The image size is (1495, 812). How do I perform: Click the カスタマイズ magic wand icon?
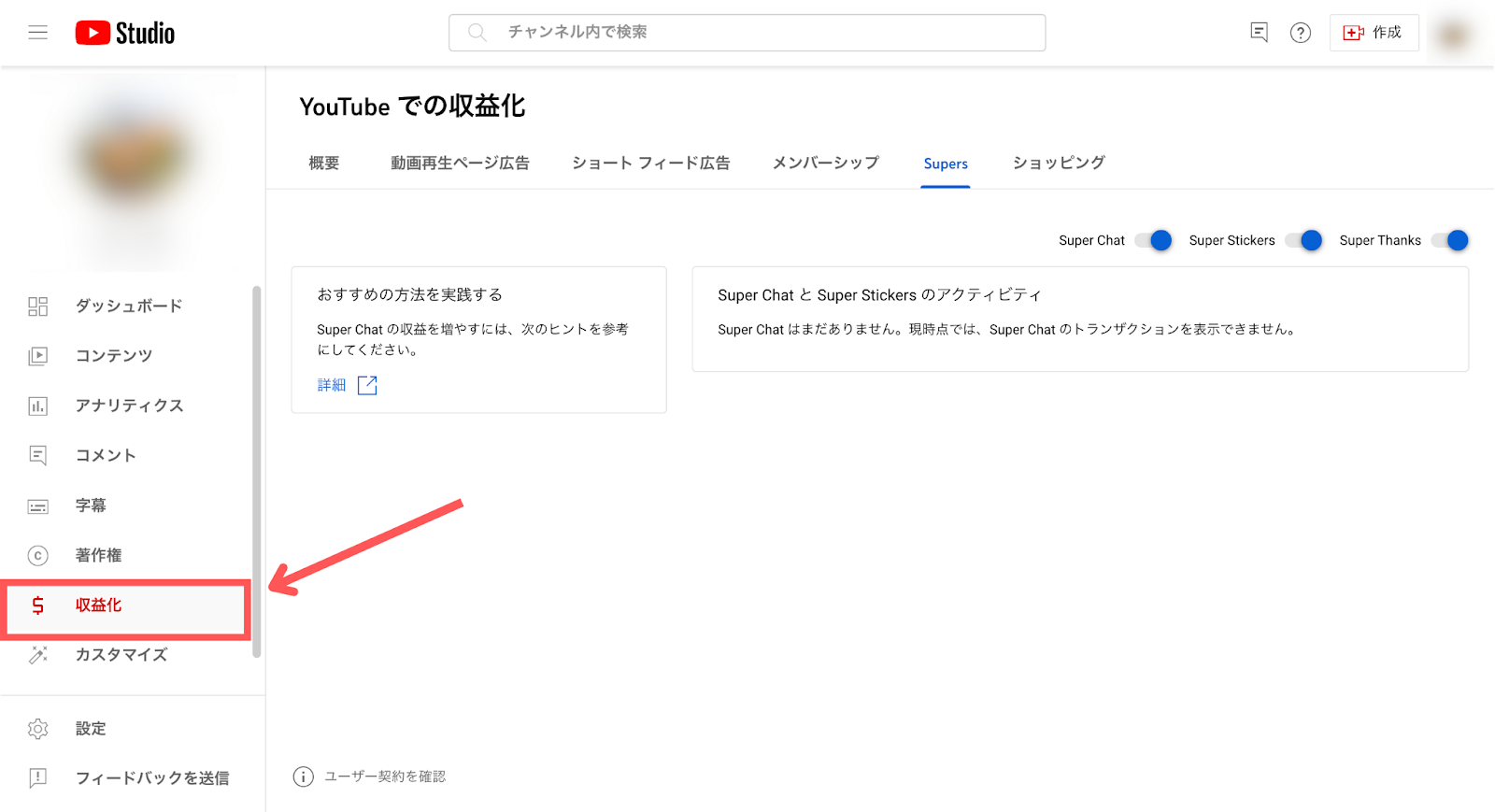(x=37, y=655)
